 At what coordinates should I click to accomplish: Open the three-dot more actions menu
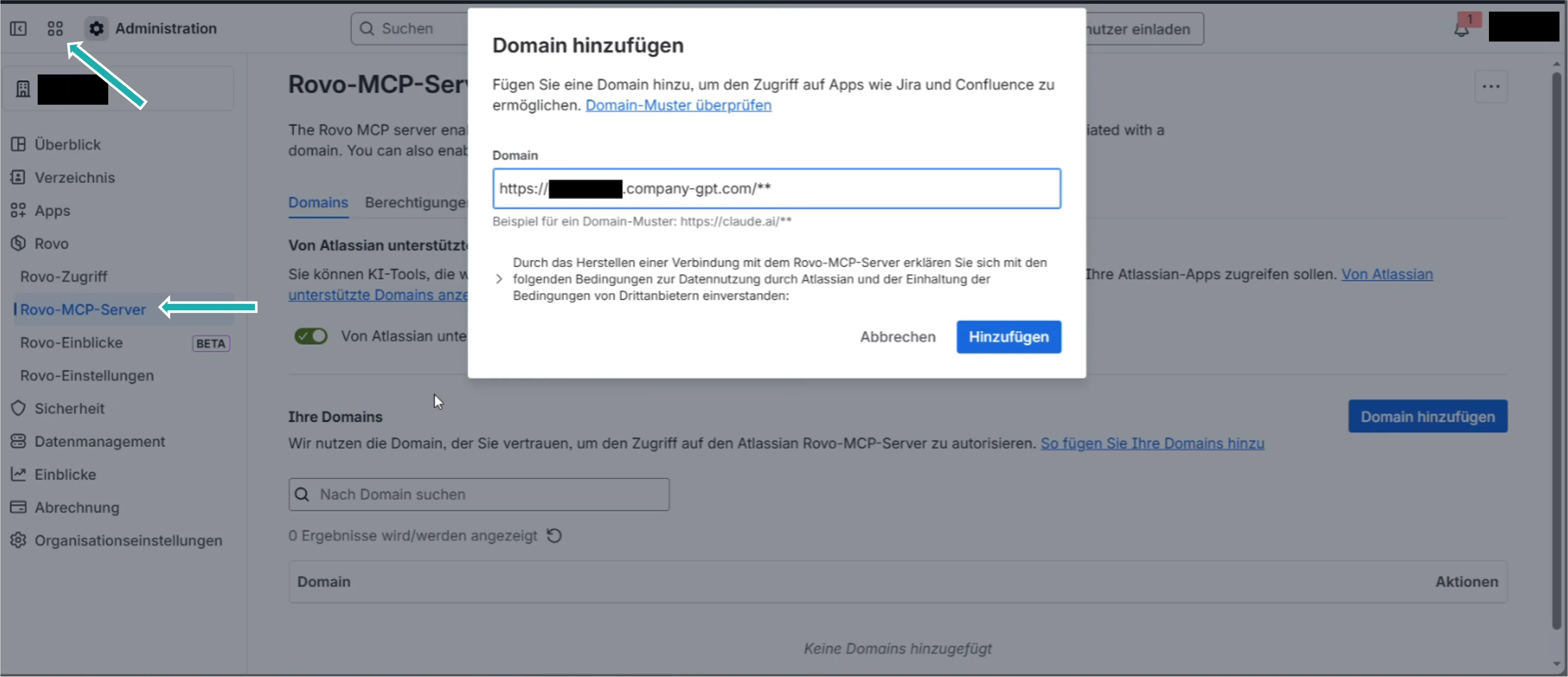point(1491,86)
